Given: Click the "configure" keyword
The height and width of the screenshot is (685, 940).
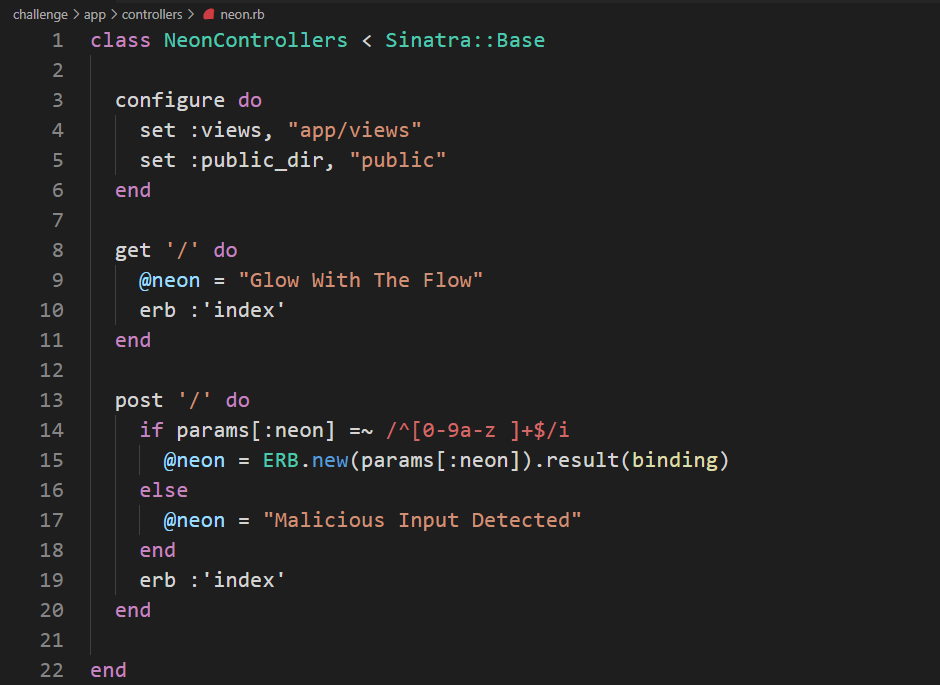Looking at the screenshot, I should point(170,100).
